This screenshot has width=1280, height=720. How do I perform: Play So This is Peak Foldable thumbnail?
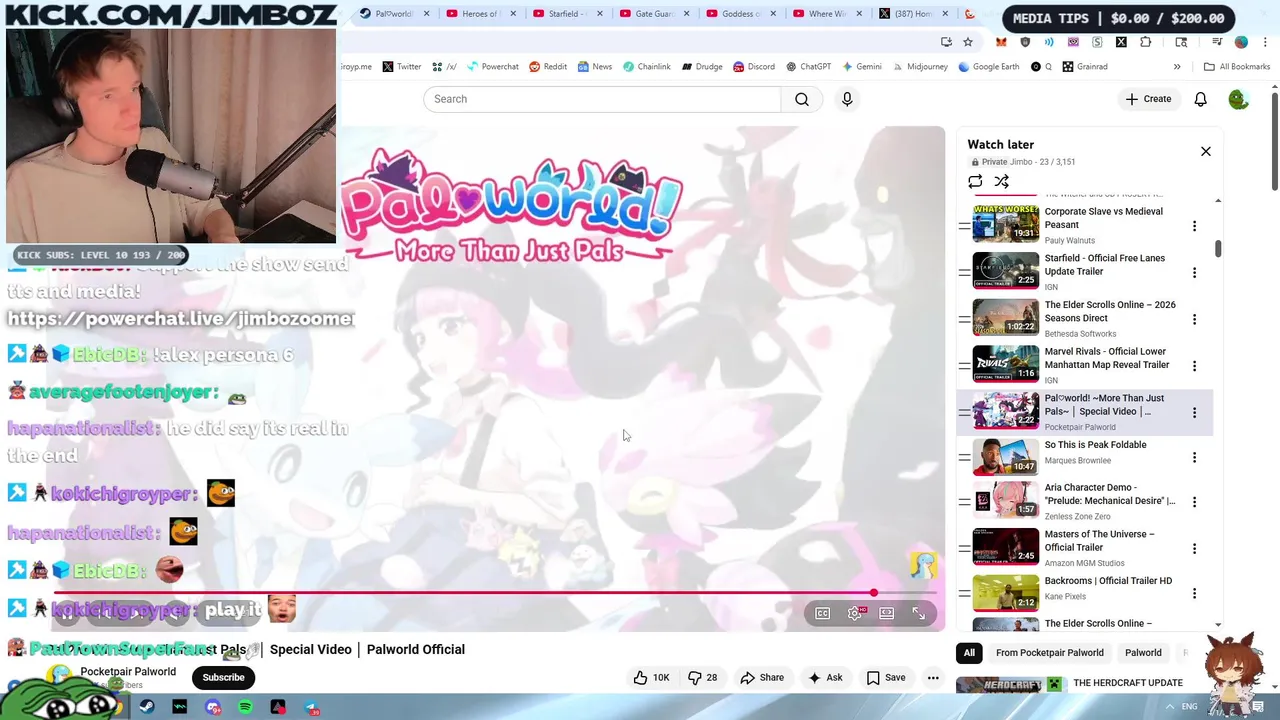coord(1006,457)
